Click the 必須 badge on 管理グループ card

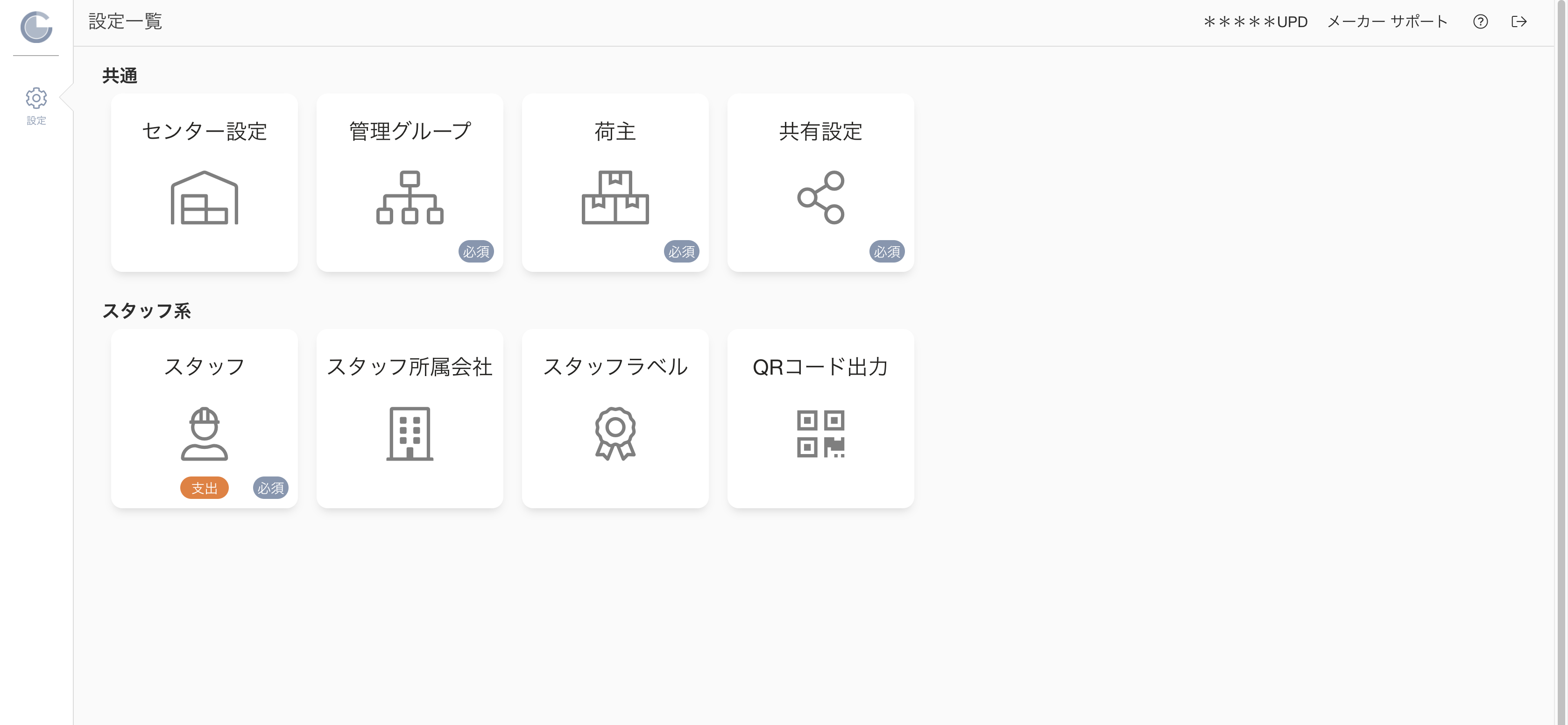pyautogui.click(x=476, y=251)
